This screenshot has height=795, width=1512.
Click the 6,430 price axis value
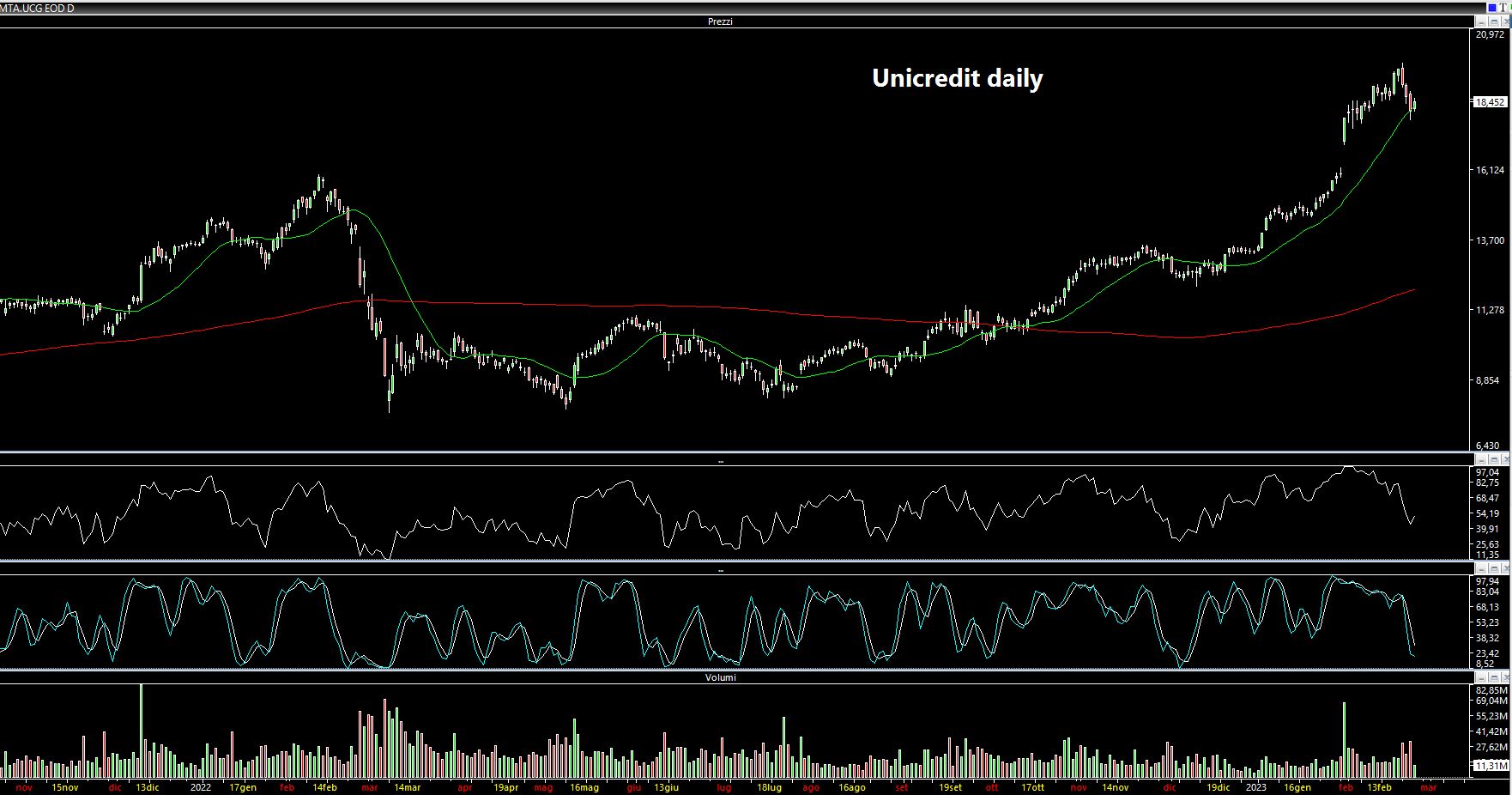[1488, 446]
